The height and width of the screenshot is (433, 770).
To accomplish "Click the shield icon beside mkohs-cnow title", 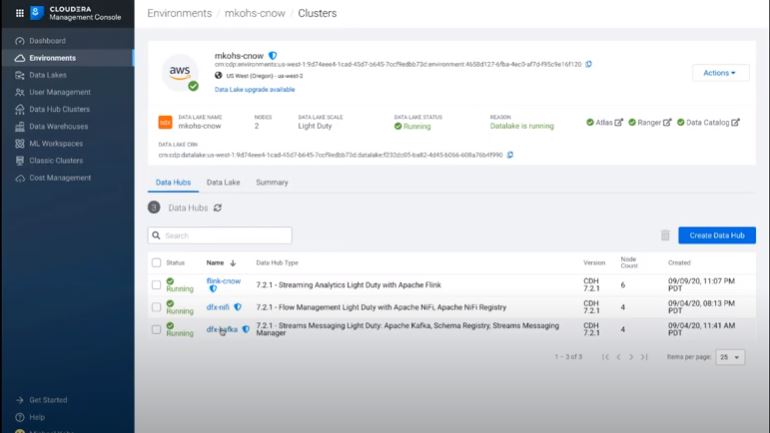I will tap(273, 55).
